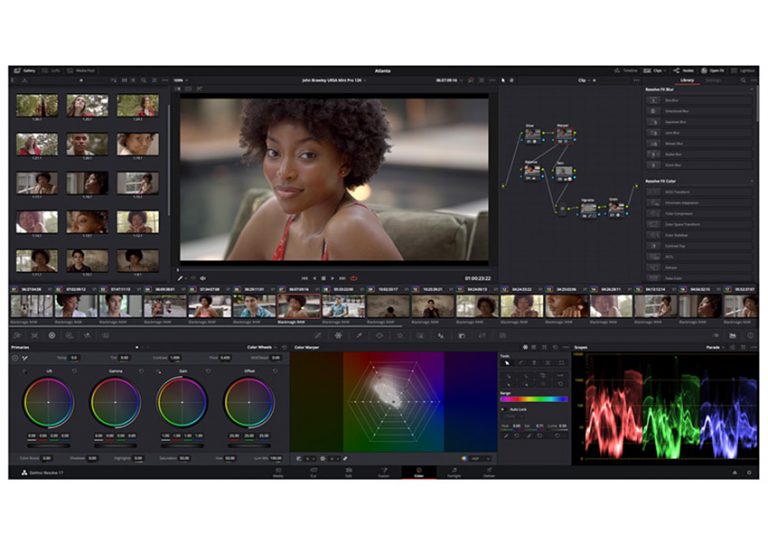Screen dimensions: 768x543
Task: Open the viewer zoom percentage dropdown
Action: pos(181,80)
